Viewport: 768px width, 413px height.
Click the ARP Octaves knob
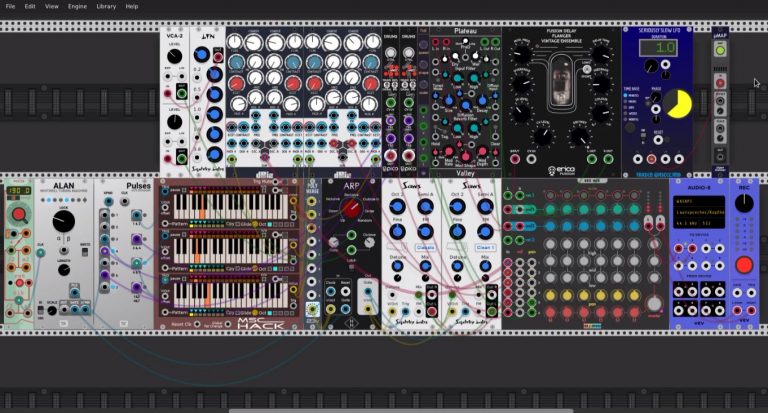pyautogui.click(x=369, y=242)
